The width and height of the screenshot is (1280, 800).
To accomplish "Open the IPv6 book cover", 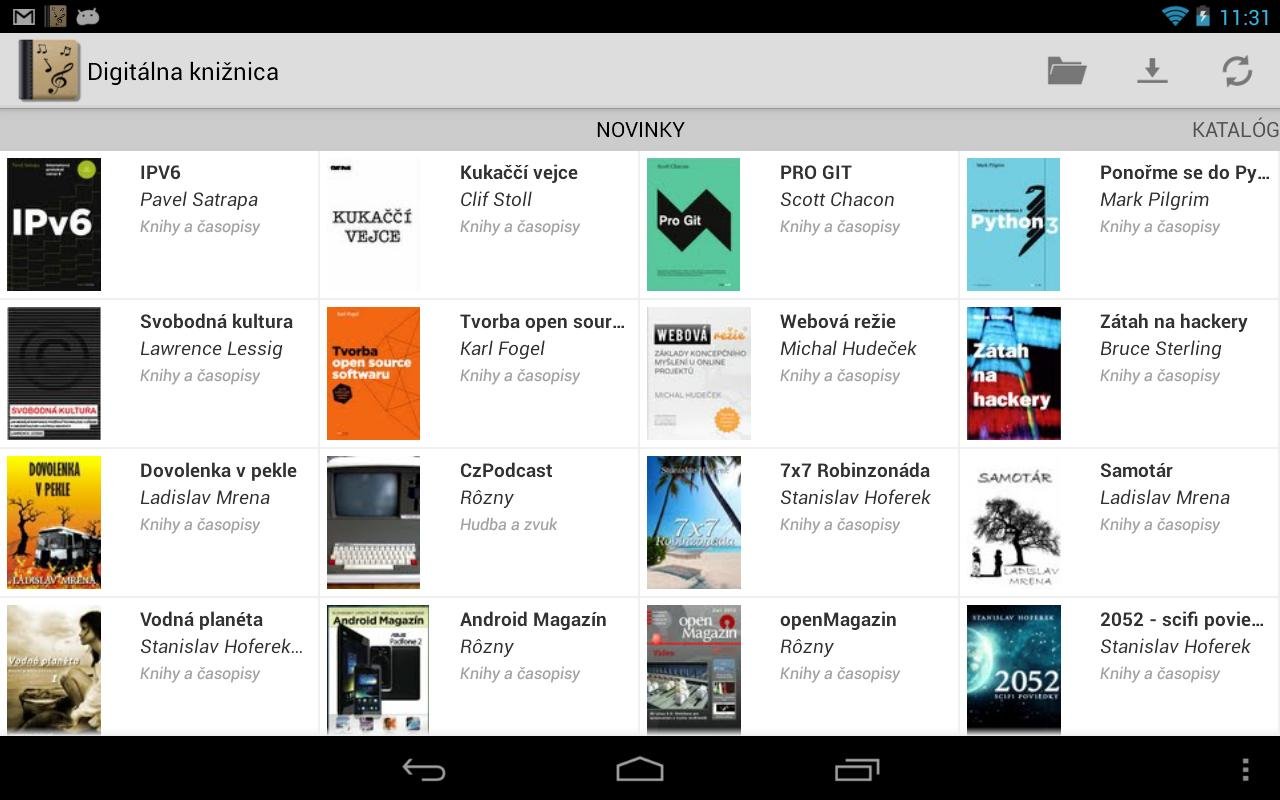I will [54, 224].
